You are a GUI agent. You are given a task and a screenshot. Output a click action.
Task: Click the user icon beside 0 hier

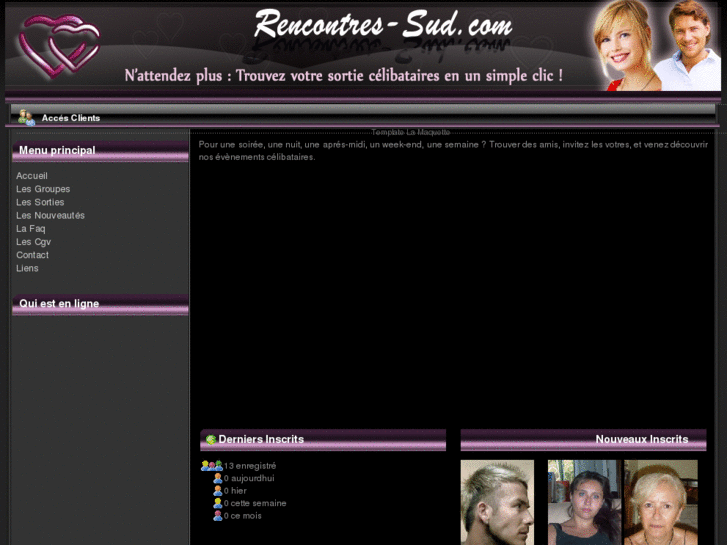click(217, 491)
